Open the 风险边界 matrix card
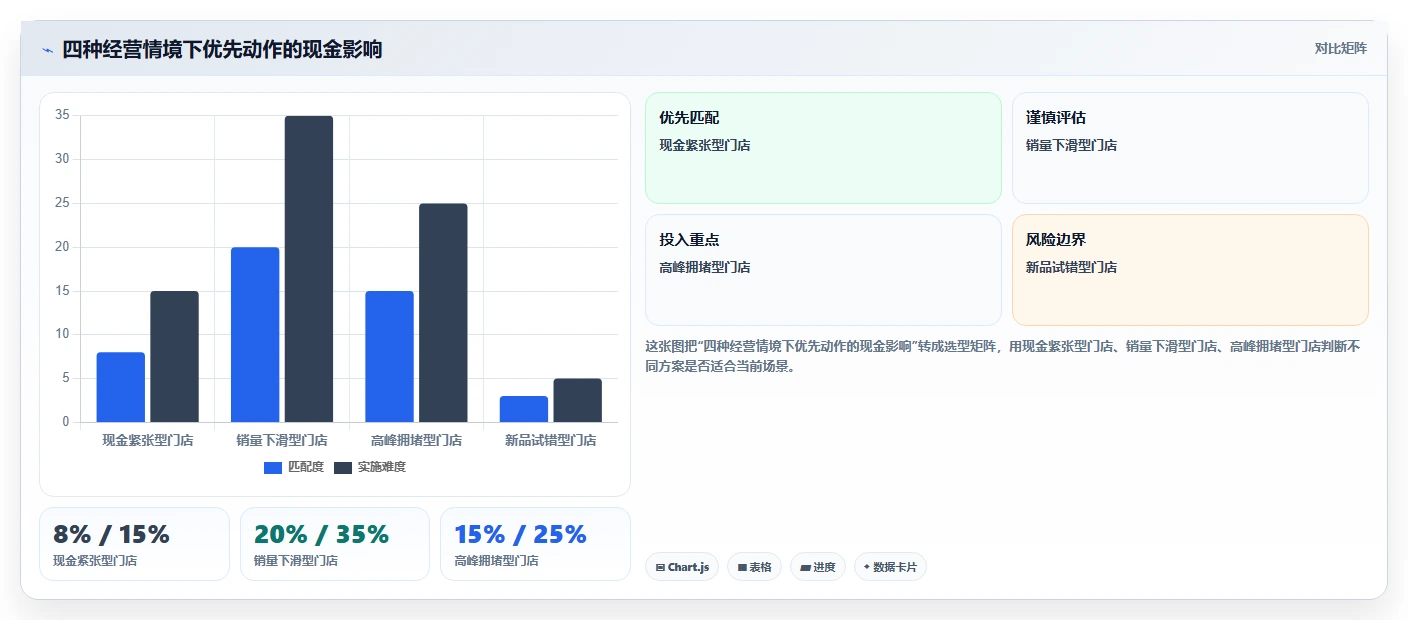1408x620 pixels. (x=1190, y=270)
